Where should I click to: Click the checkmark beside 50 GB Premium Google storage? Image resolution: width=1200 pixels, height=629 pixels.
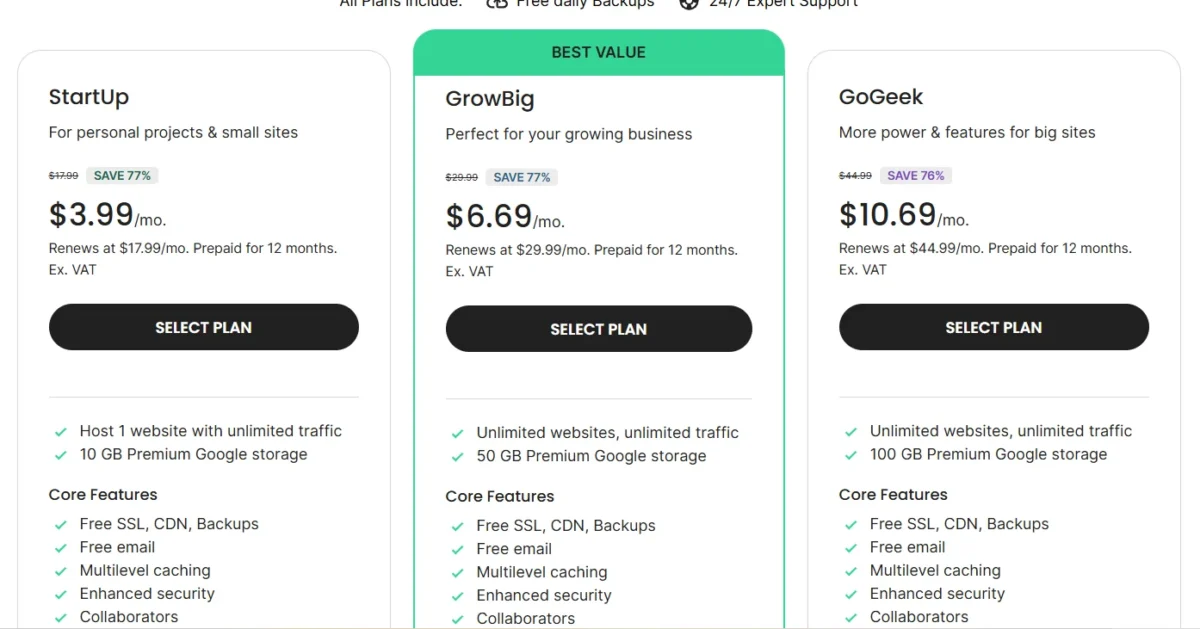click(x=457, y=455)
